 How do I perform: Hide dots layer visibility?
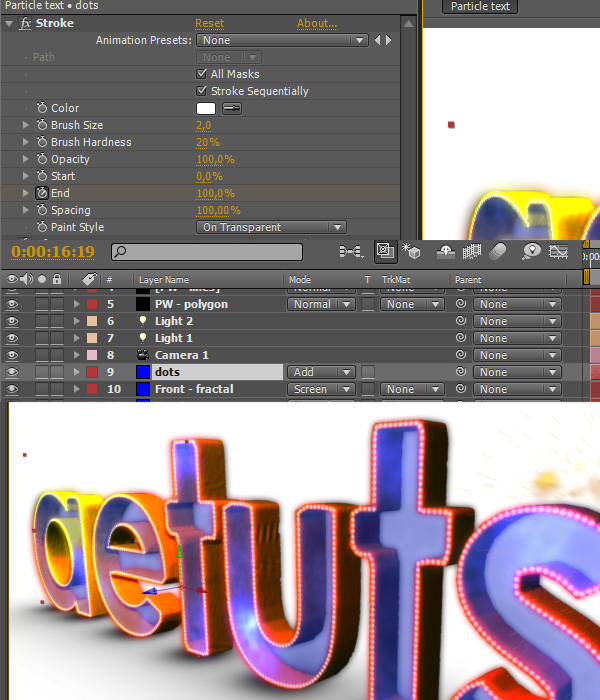(12, 372)
